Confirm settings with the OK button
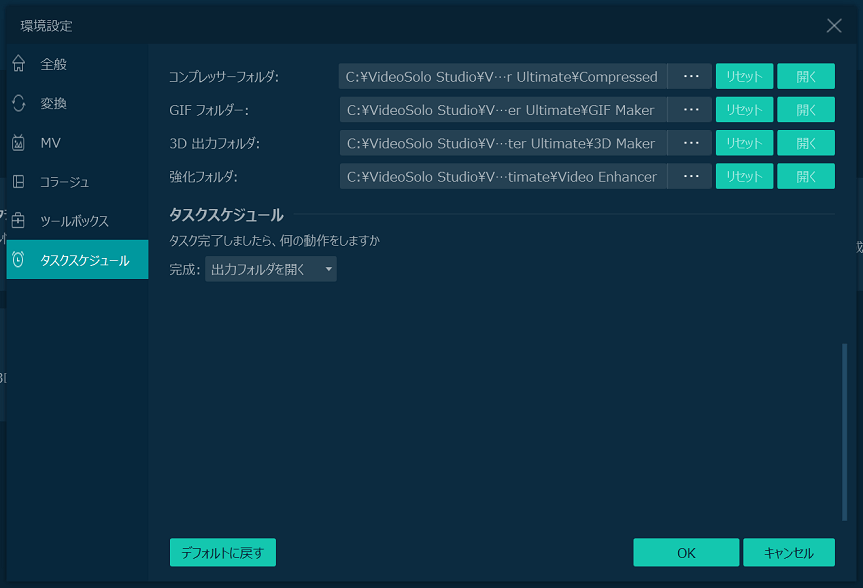The height and width of the screenshot is (588, 863). tap(686, 551)
